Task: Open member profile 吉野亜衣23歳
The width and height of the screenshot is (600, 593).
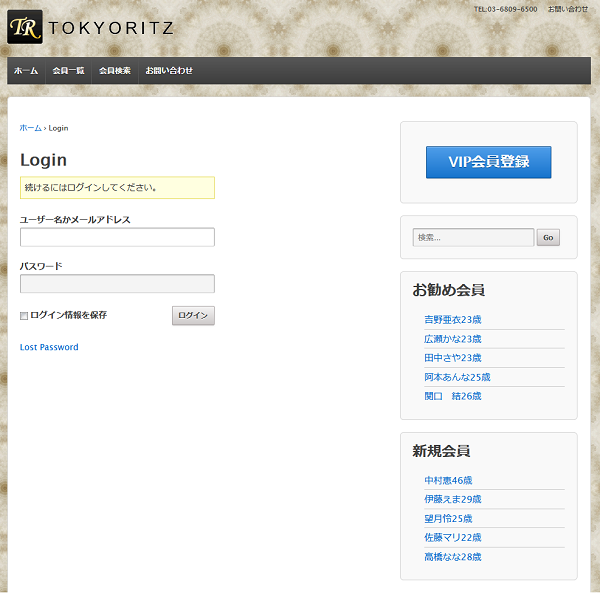Action: 452,320
